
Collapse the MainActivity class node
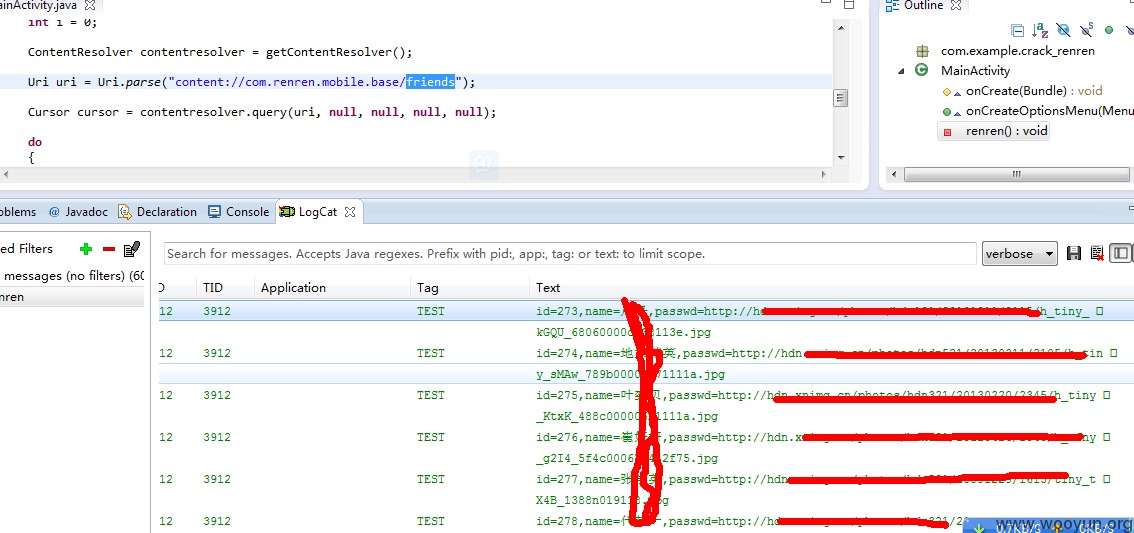tap(901, 71)
